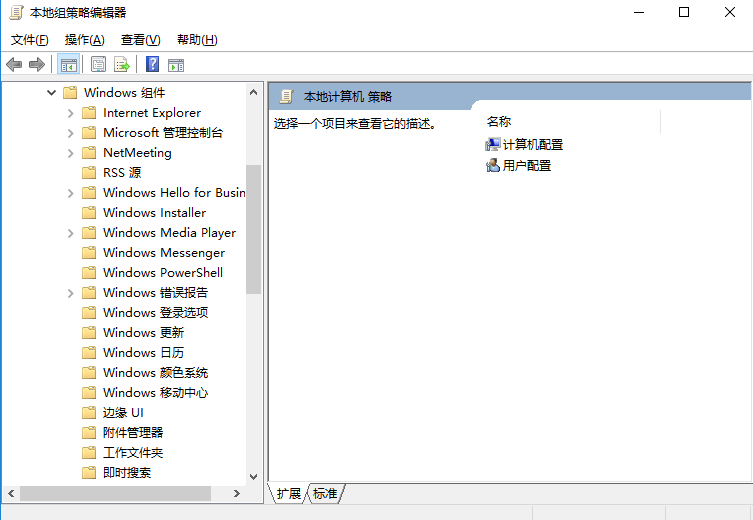Image resolution: width=753 pixels, height=520 pixels.
Task: Switch to the 标准 tab
Action: click(x=326, y=493)
